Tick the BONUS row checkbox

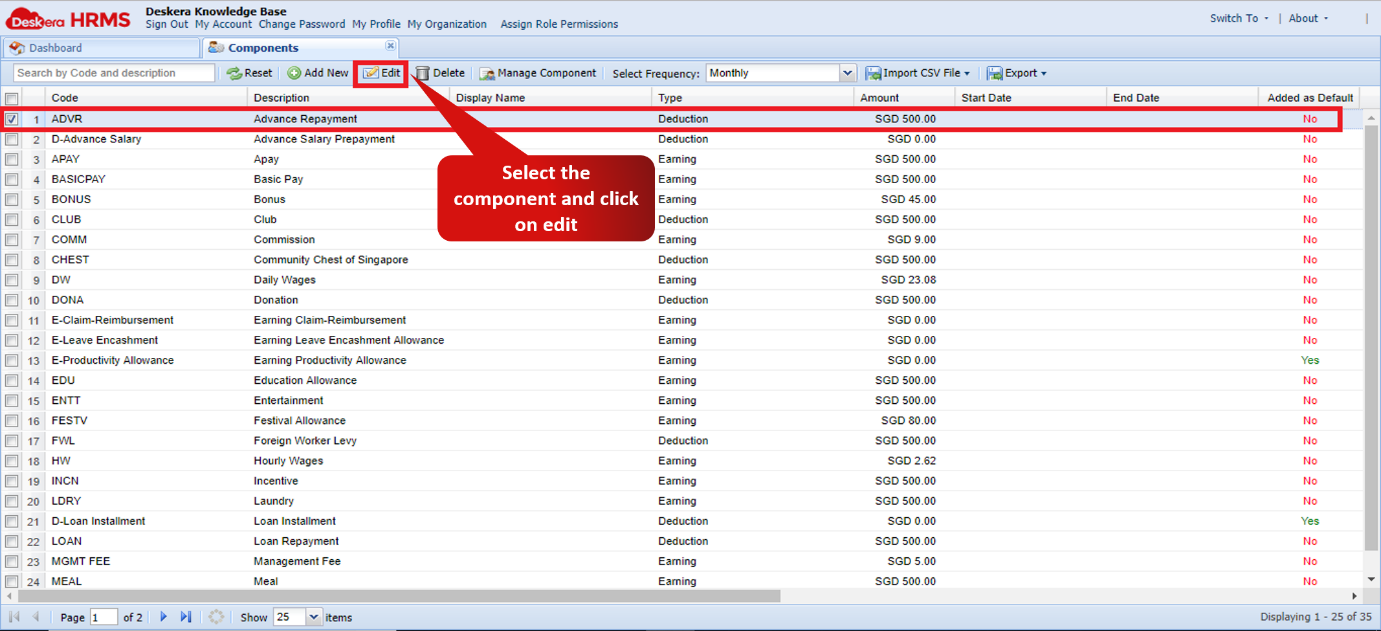11,199
